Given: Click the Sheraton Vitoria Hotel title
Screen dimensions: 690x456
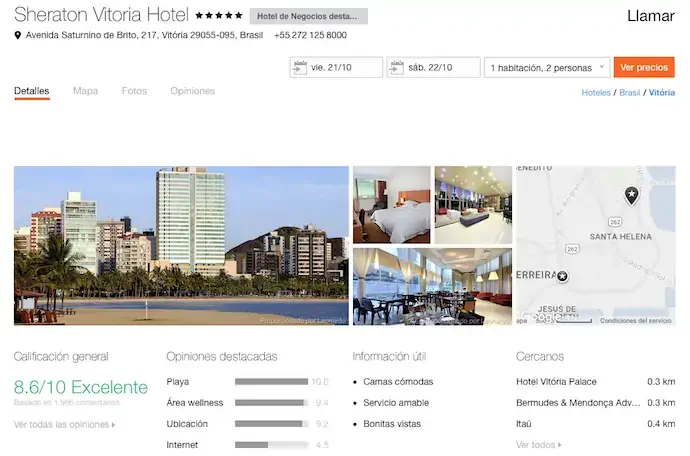Looking at the screenshot, I should click(x=101, y=15).
